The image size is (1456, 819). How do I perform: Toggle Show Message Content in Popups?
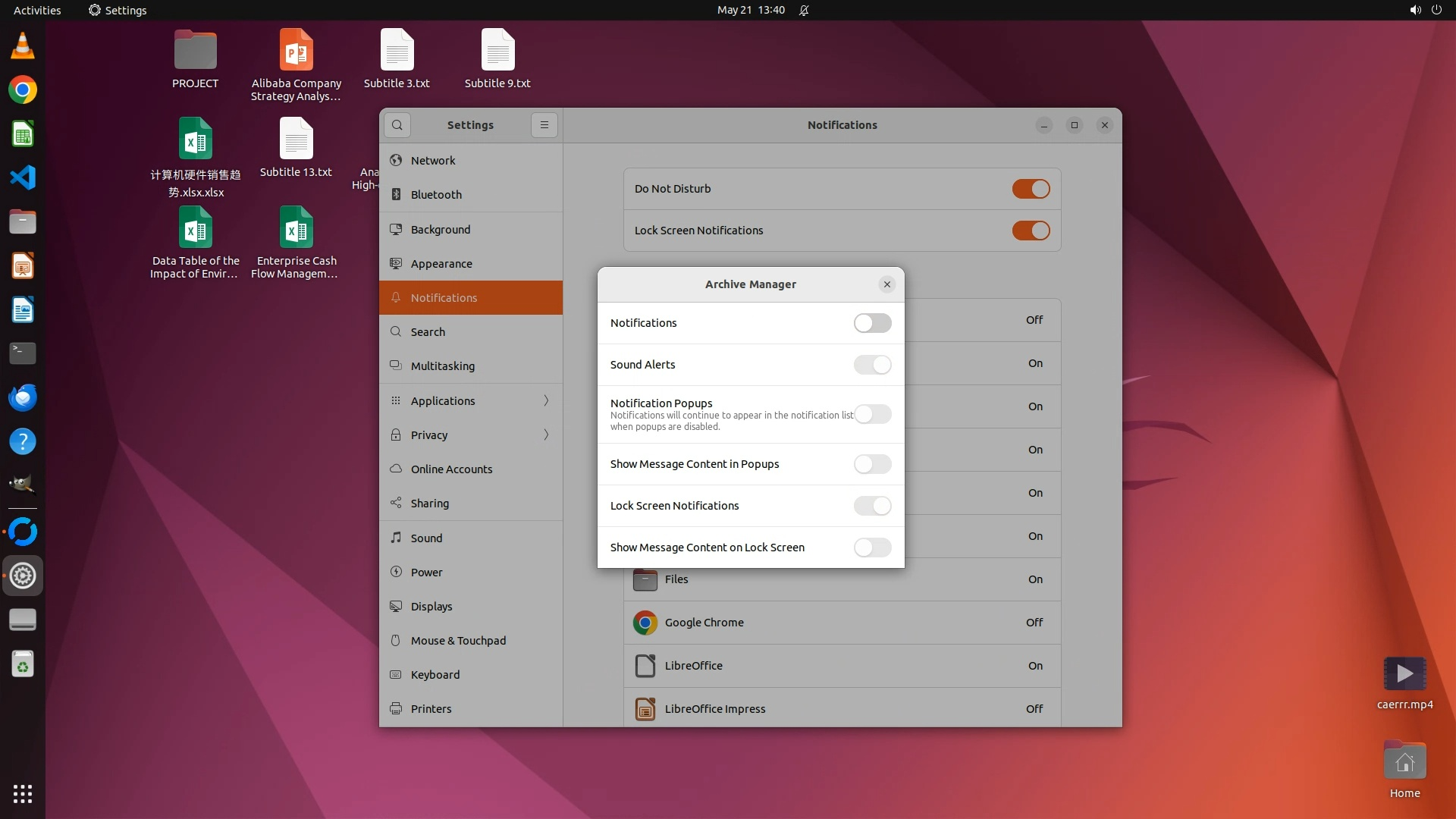tap(872, 464)
